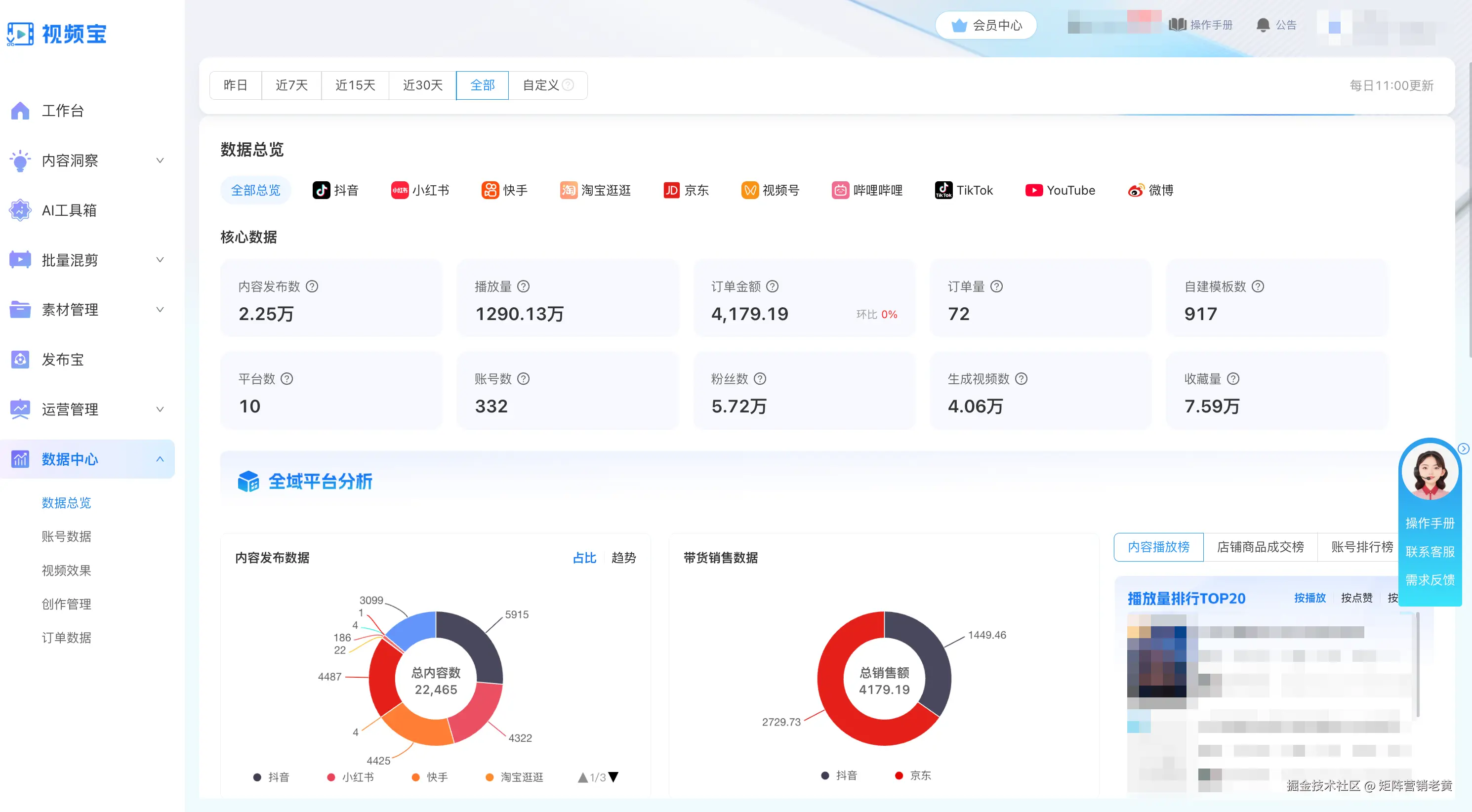Switch to 内容播放榜 tab
Viewport: 1472px width, 812px height.
1158,547
